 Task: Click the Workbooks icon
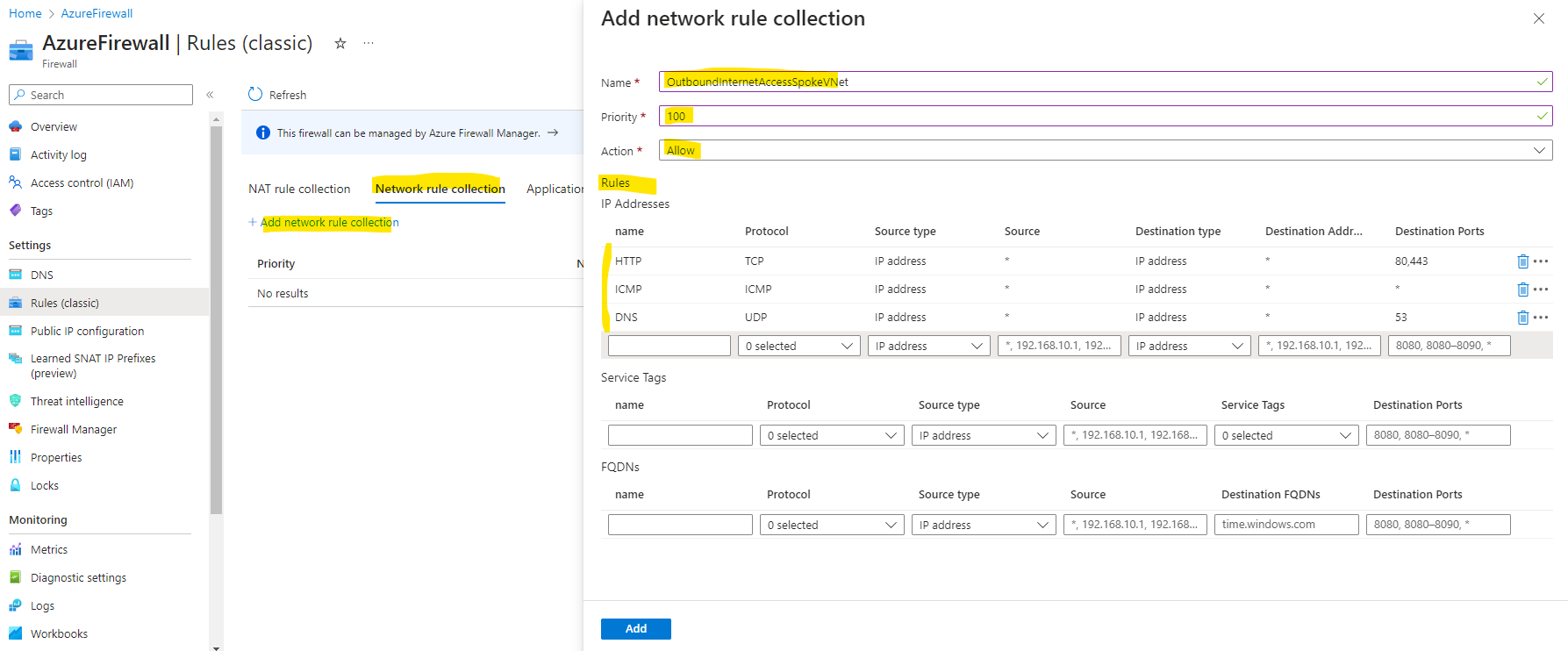pyautogui.click(x=15, y=633)
